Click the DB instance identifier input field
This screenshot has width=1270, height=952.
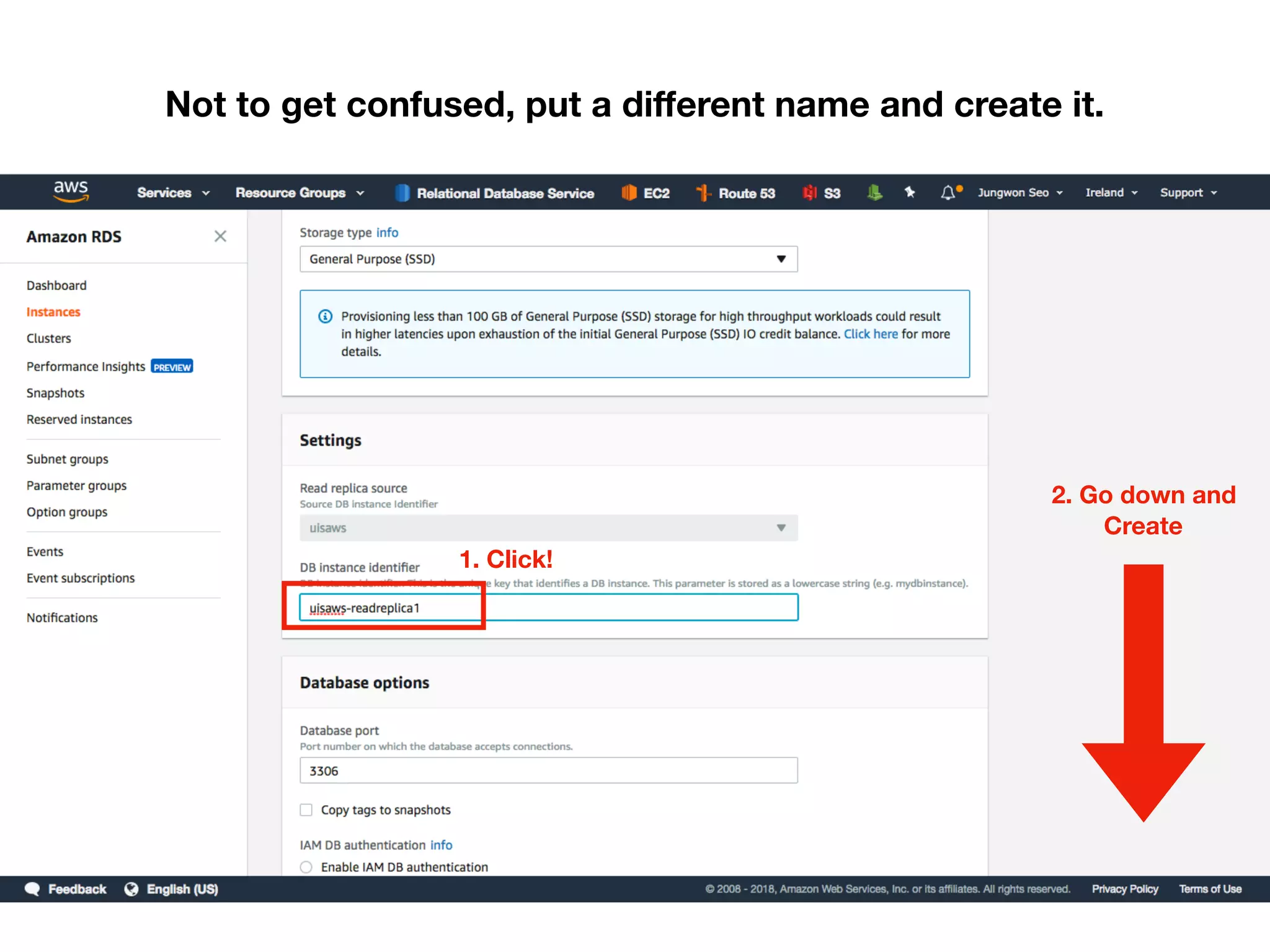549,607
